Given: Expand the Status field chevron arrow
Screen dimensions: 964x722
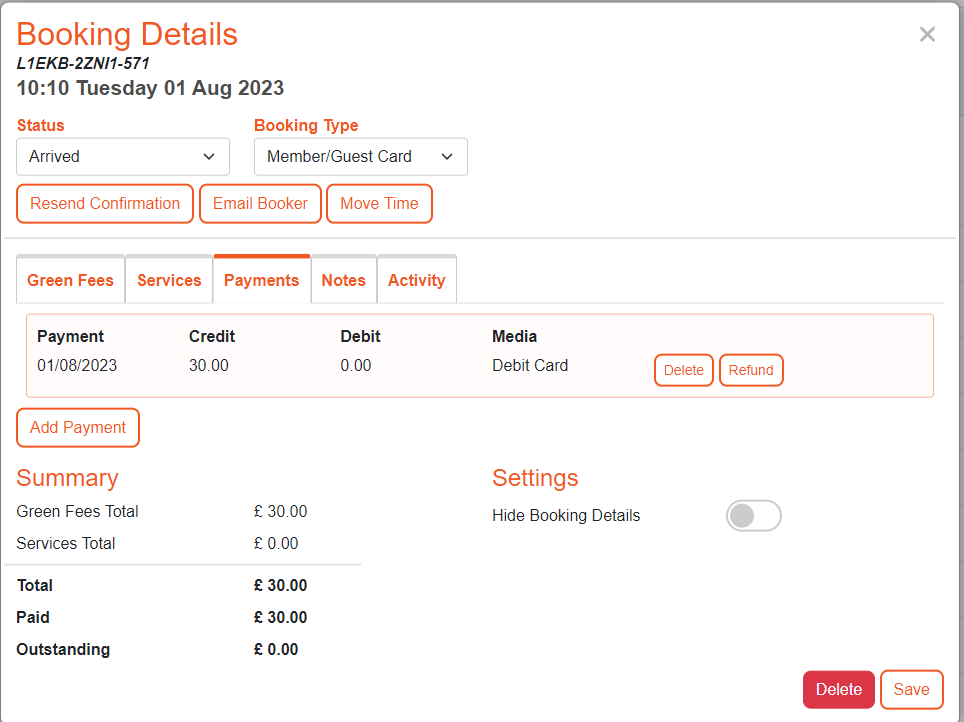Looking at the screenshot, I should (x=209, y=156).
